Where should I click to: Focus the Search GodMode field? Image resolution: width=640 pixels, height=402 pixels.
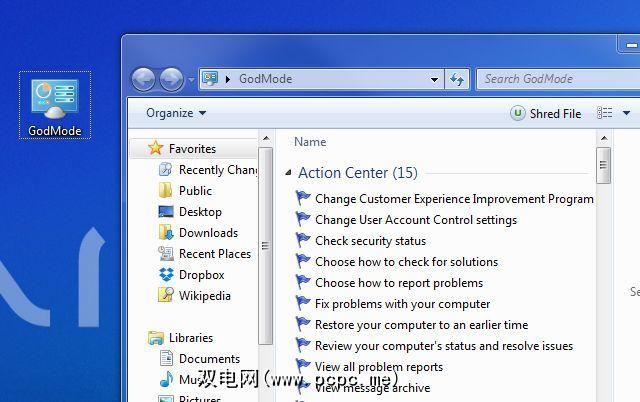tap(558, 79)
